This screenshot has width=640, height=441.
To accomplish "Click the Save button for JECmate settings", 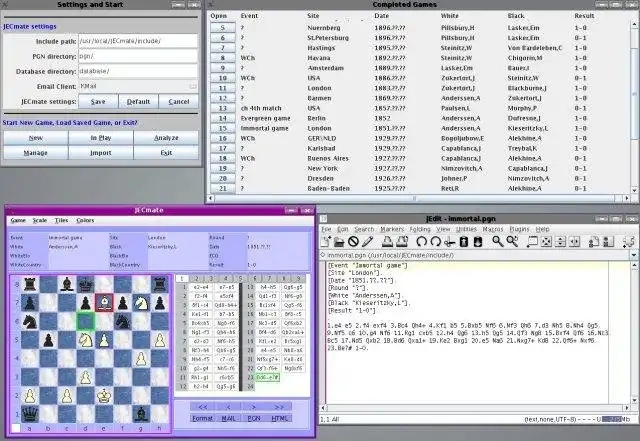I will [98, 101].
